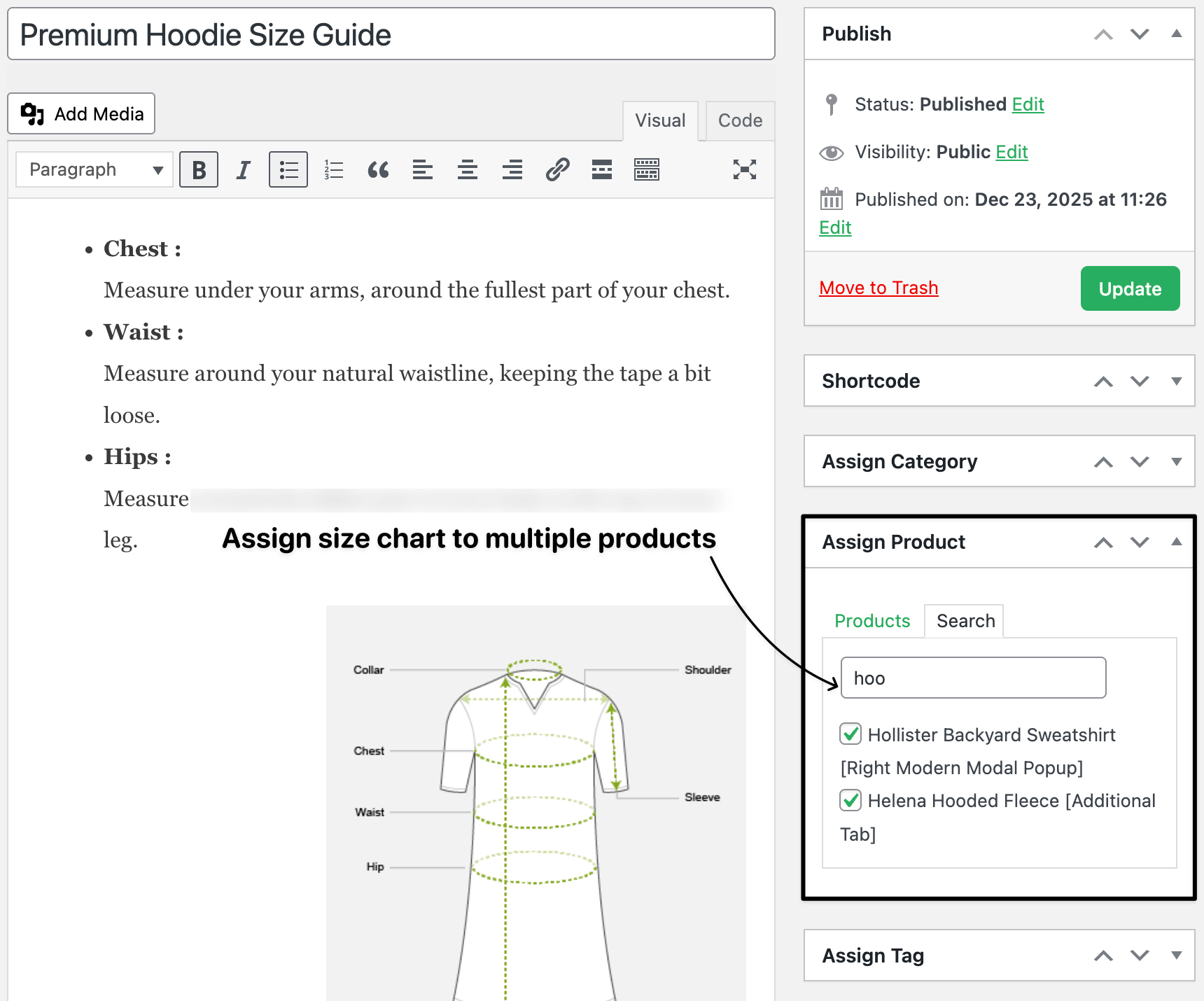Screen dimensions: 1204x1001
Task: Switch to the Code editor tab
Action: [x=739, y=120]
